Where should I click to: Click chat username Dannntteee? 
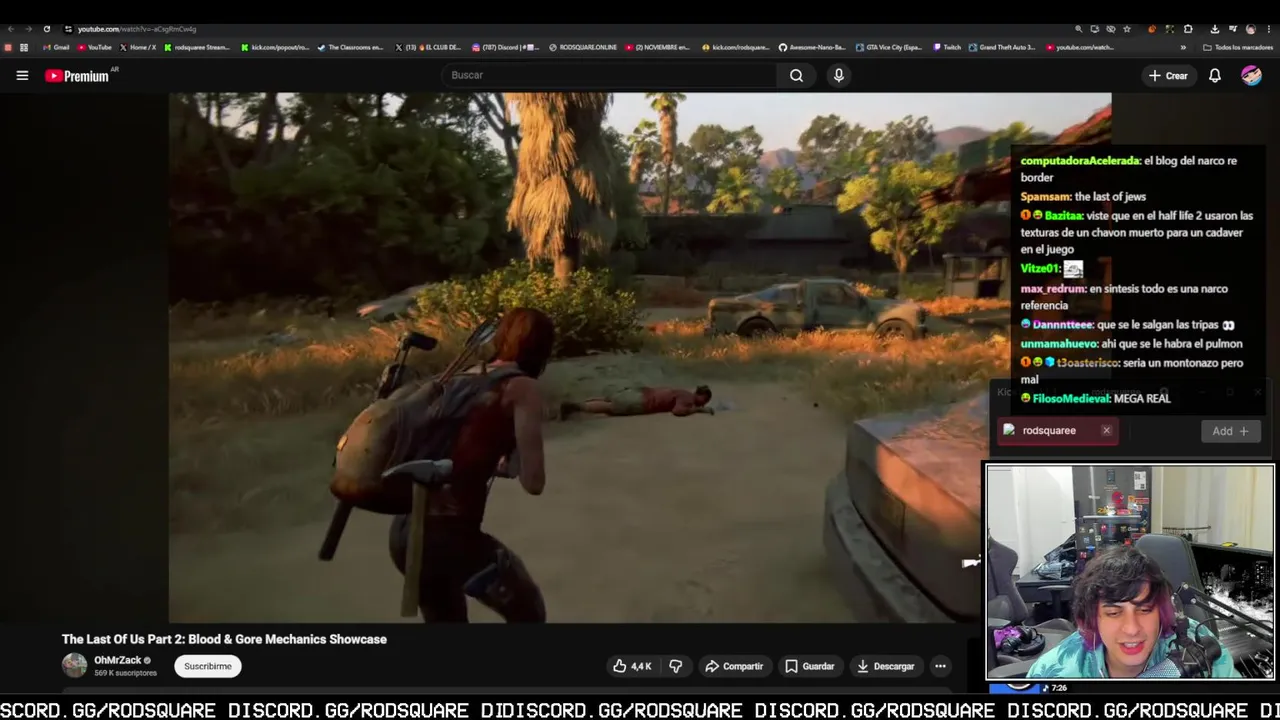point(1063,325)
